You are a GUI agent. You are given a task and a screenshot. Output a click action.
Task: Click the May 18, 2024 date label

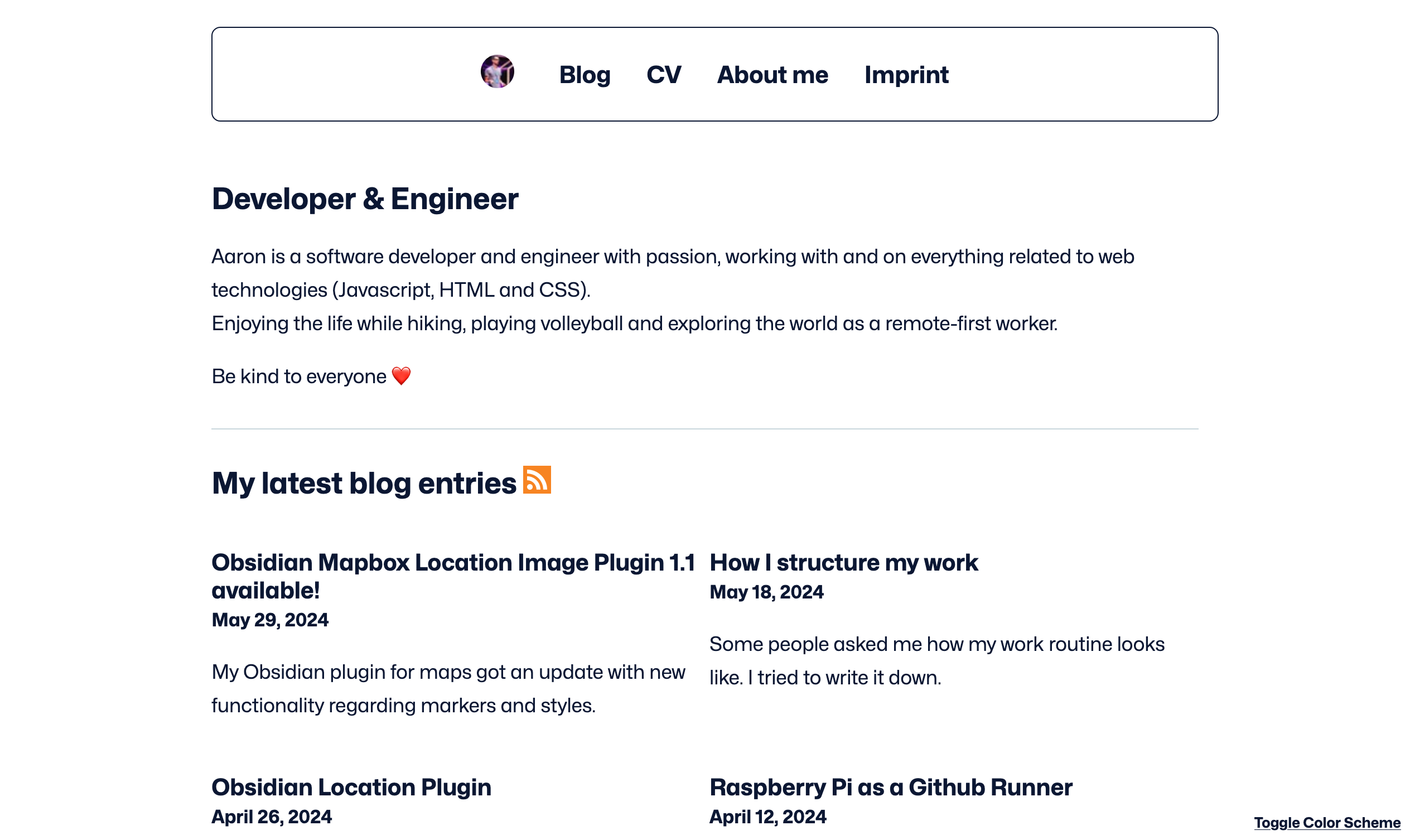(x=766, y=592)
